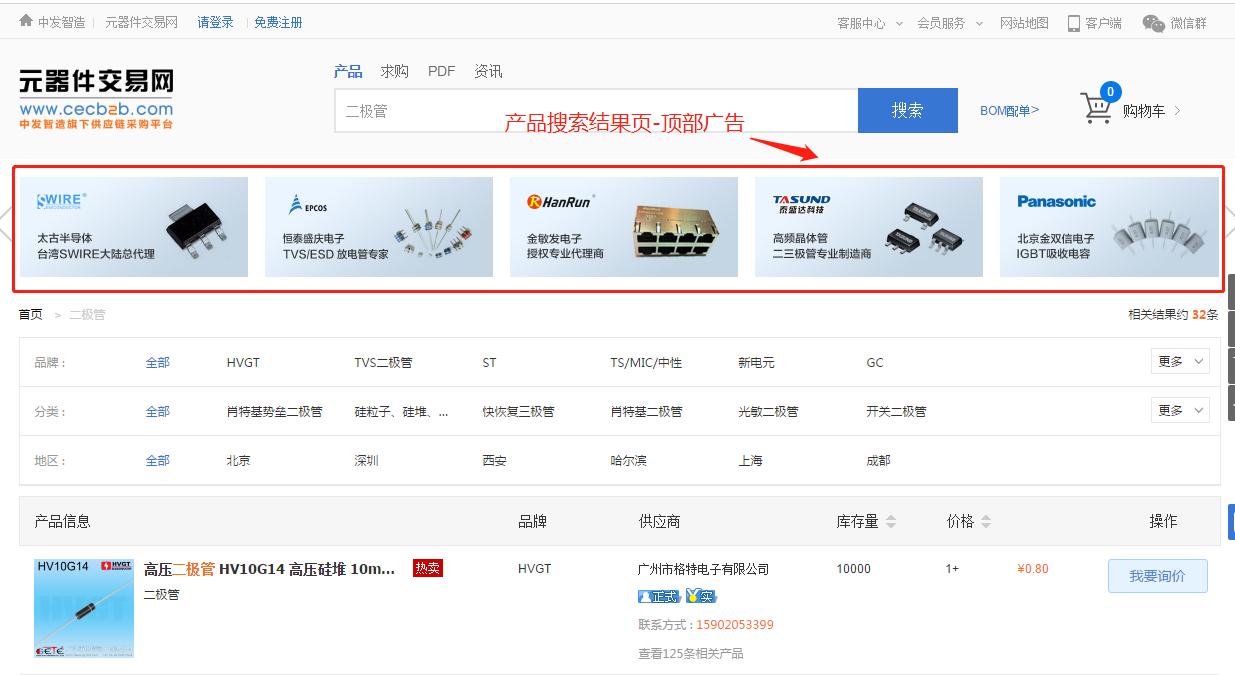This screenshot has width=1235, height=675.
Task: Select 全部 in the 品牌 filter
Action: 158,362
